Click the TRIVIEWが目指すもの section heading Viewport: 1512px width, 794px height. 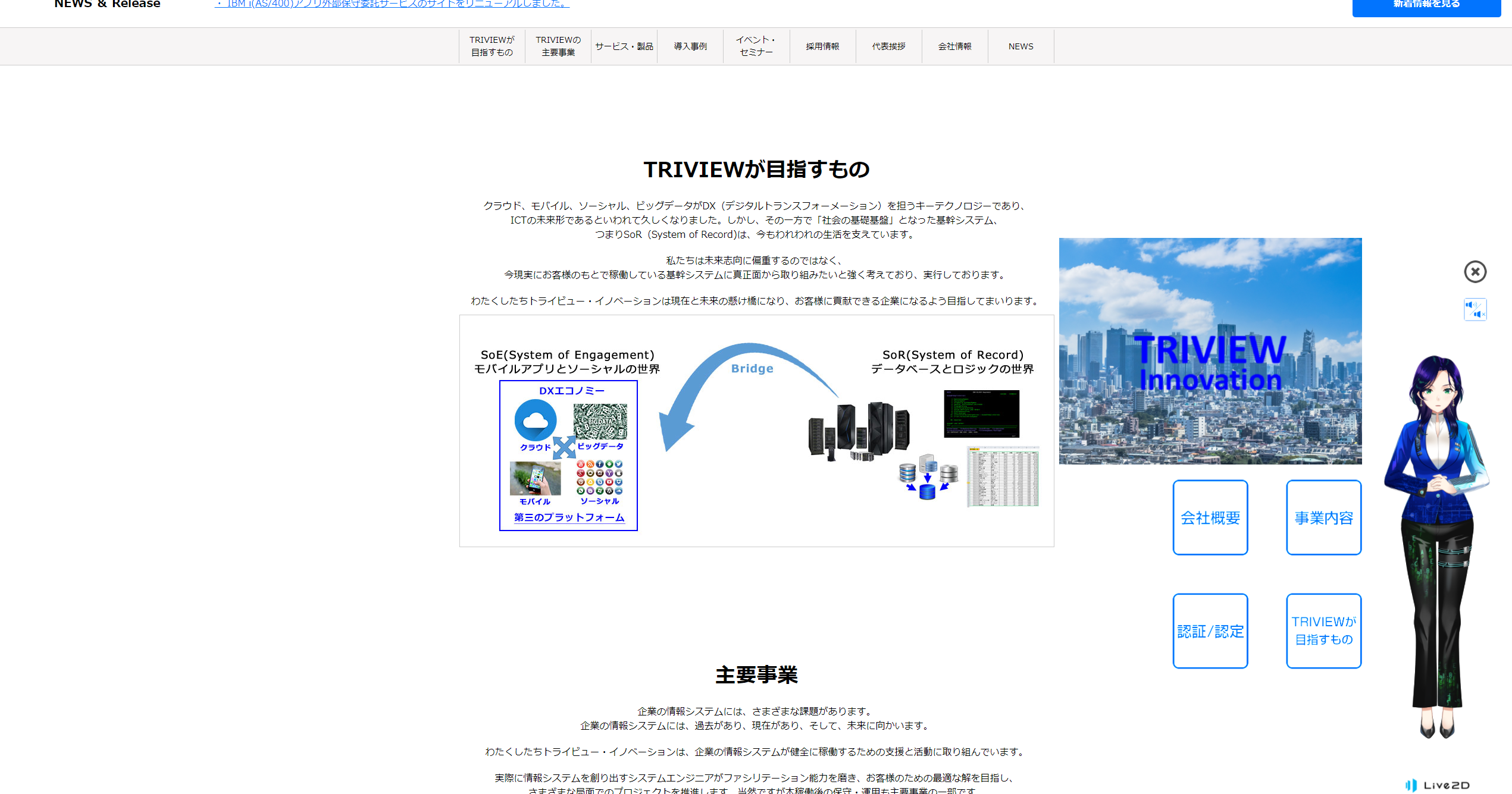point(756,170)
